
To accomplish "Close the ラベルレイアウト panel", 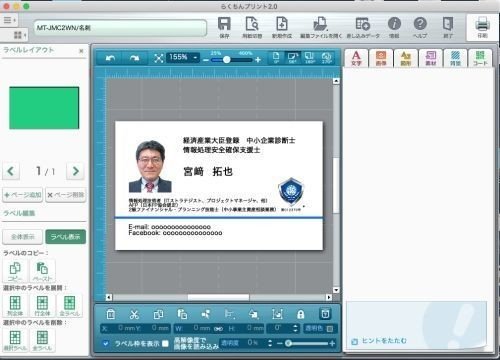I will tap(81, 51).
